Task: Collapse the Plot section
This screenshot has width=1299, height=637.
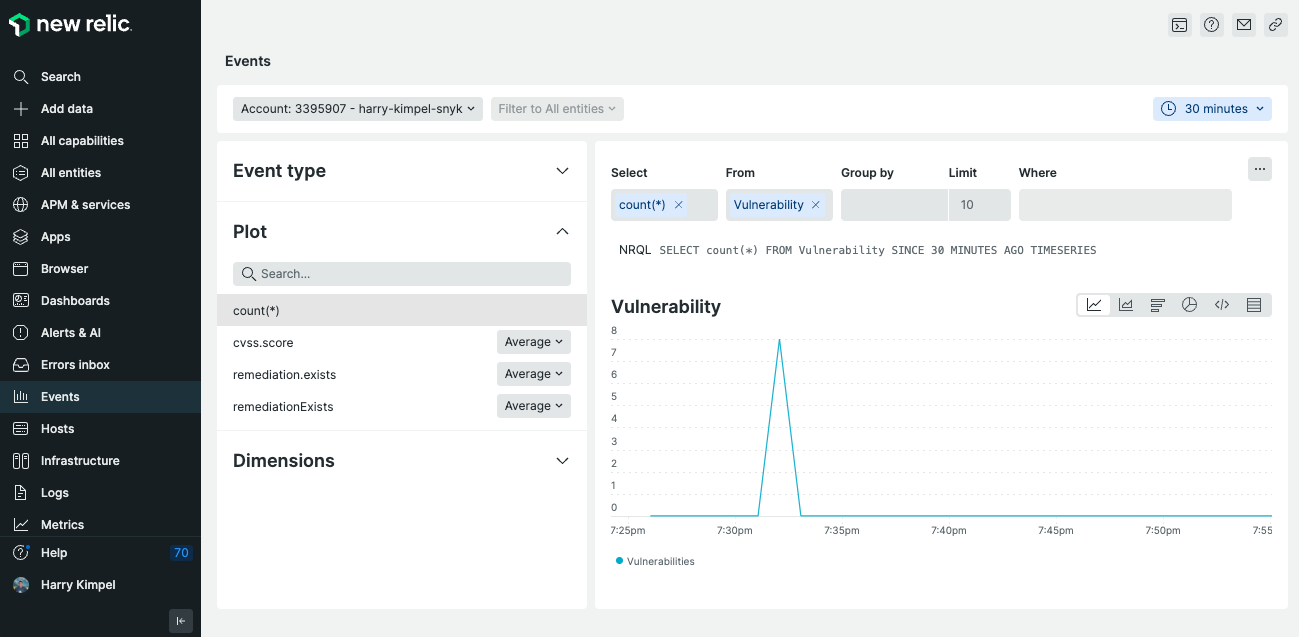Action: click(562, 231)
